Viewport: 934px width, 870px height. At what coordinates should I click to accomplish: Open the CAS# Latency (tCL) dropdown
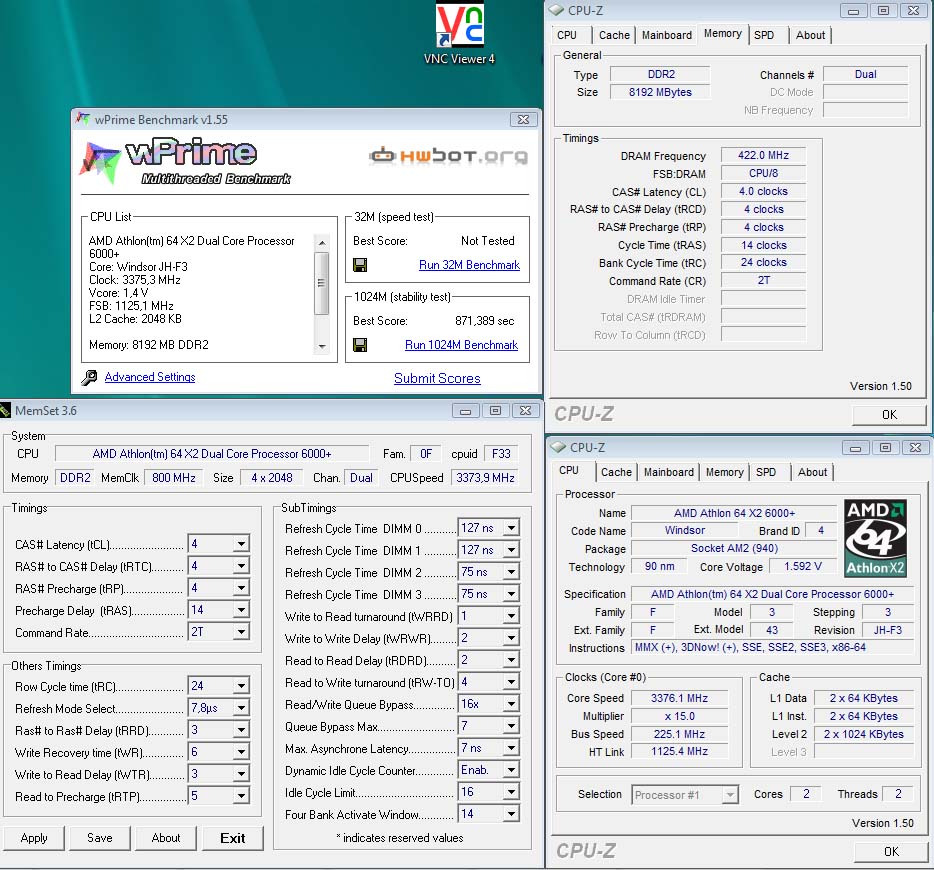tap(241, 544)
